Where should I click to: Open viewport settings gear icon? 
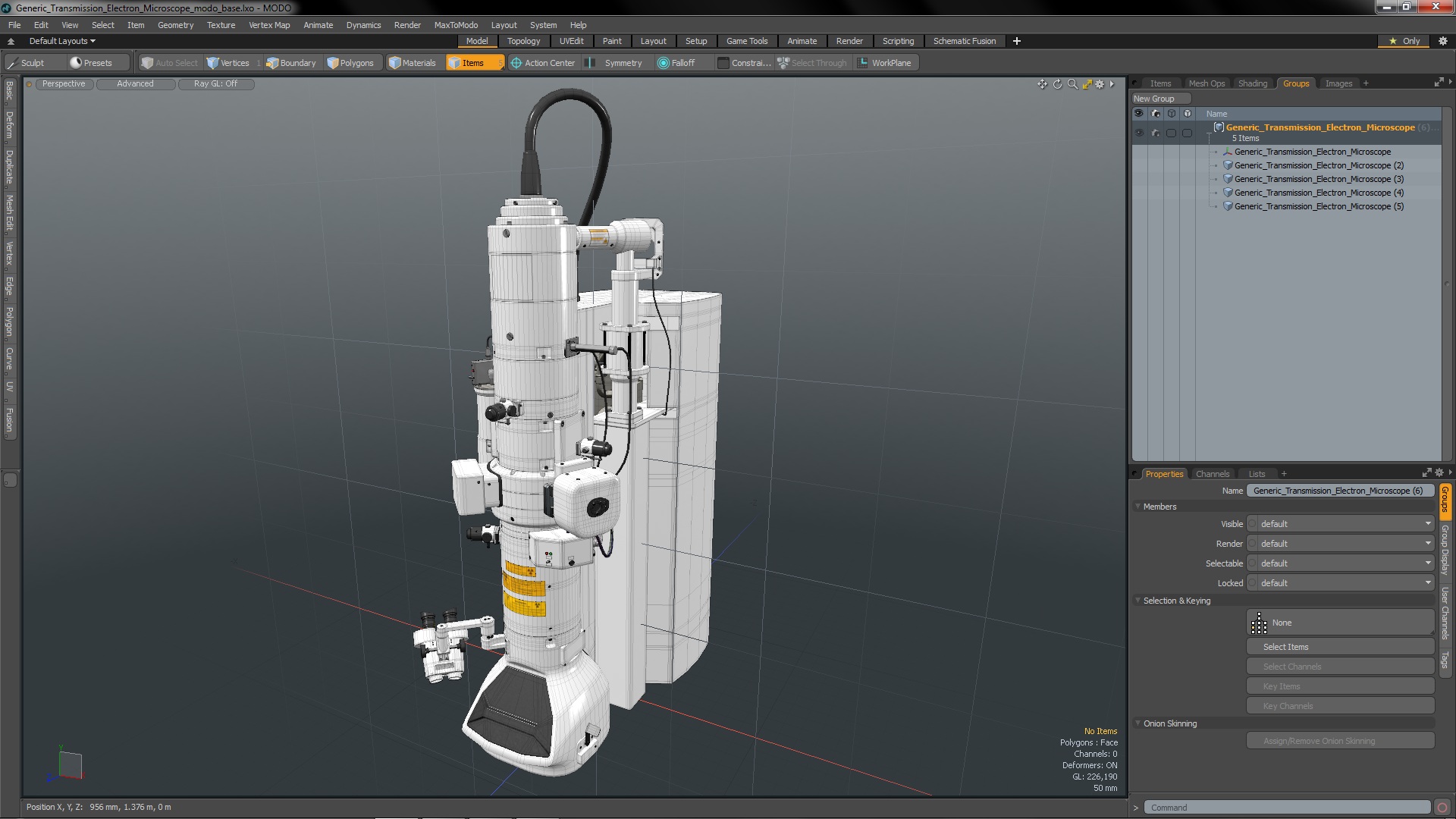(1100, 84)
